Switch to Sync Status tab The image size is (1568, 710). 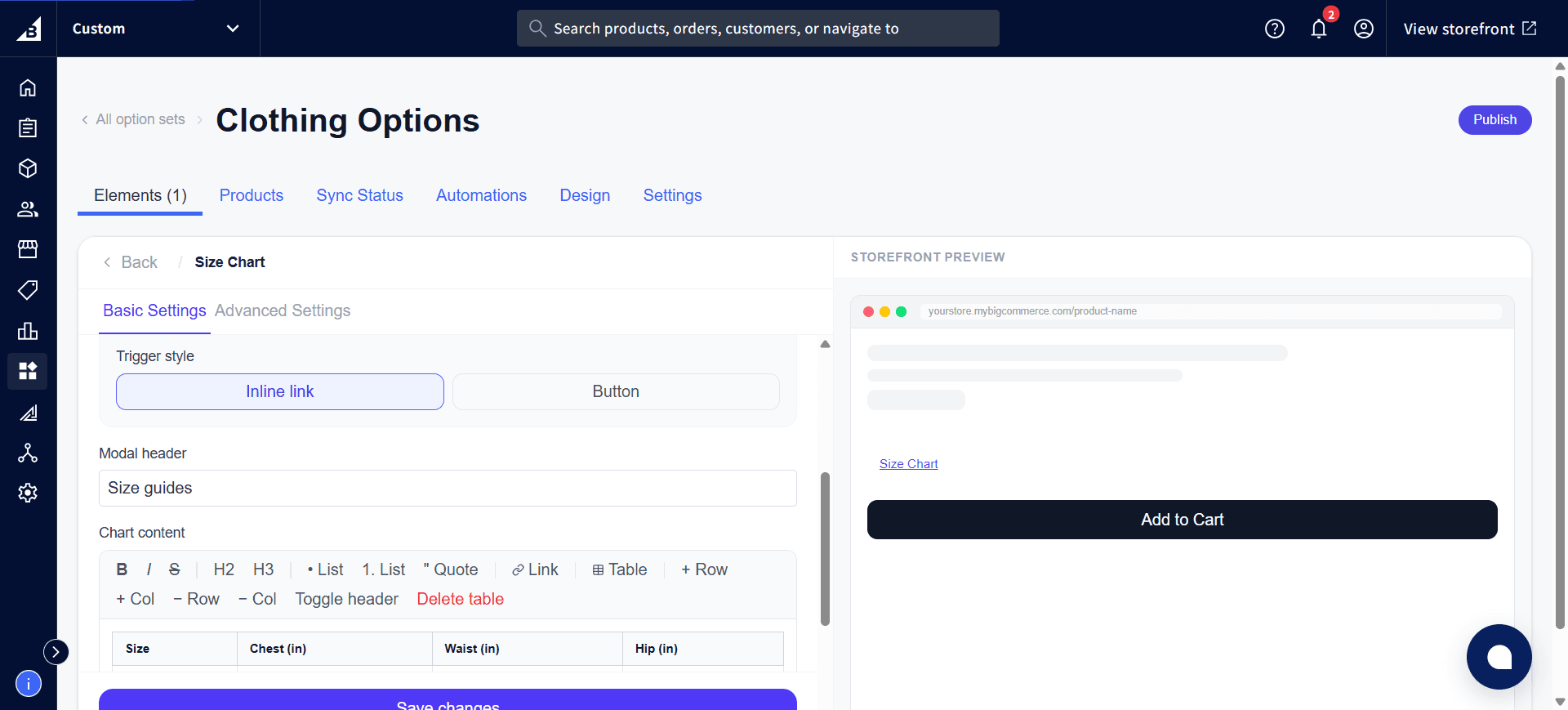pos(360,195)
